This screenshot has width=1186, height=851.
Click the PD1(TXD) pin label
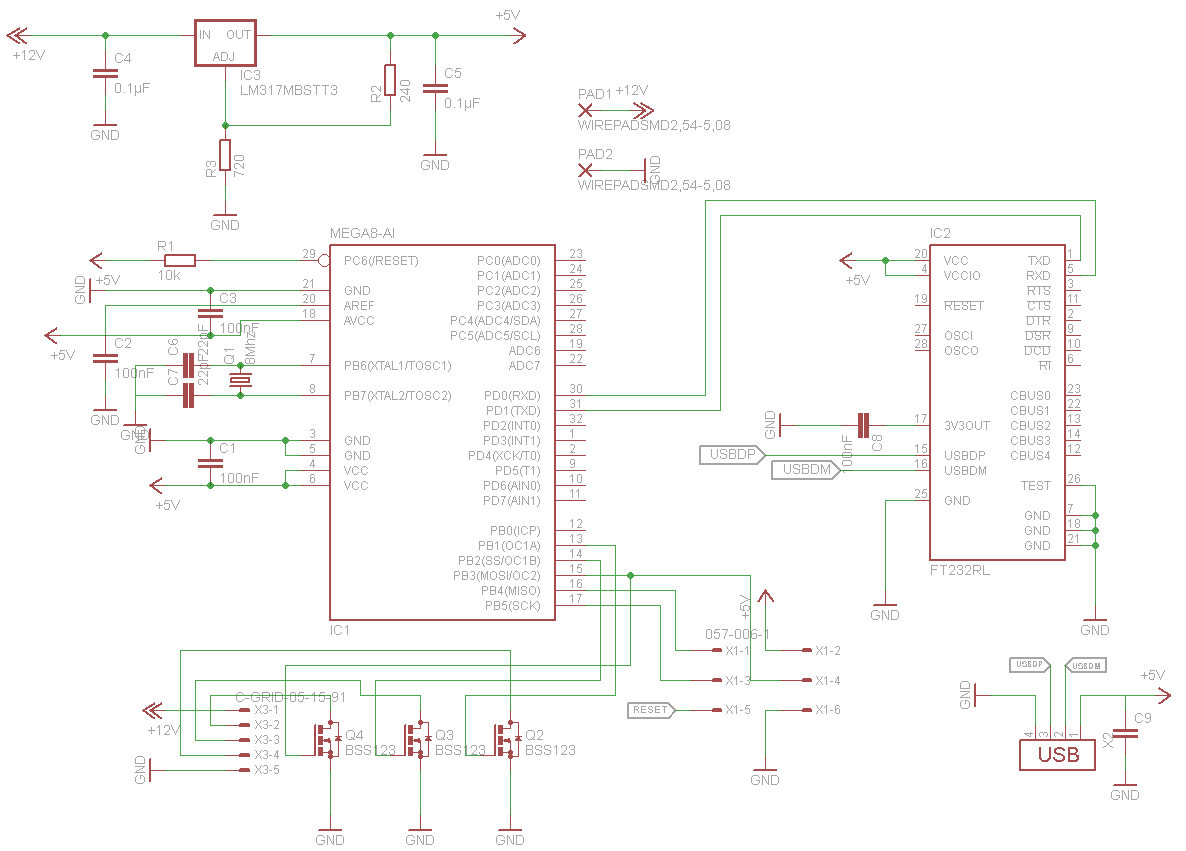click(513, 411)
